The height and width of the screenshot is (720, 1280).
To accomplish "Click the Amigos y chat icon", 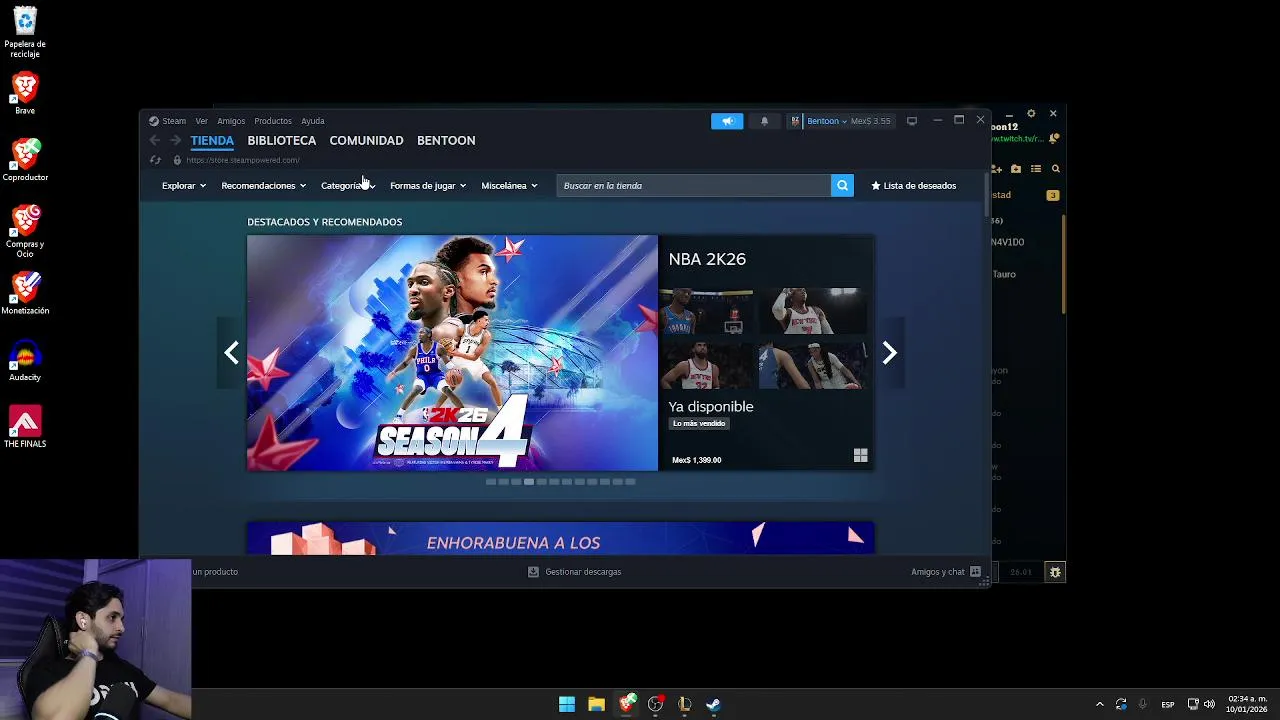I will coord(975,572).
